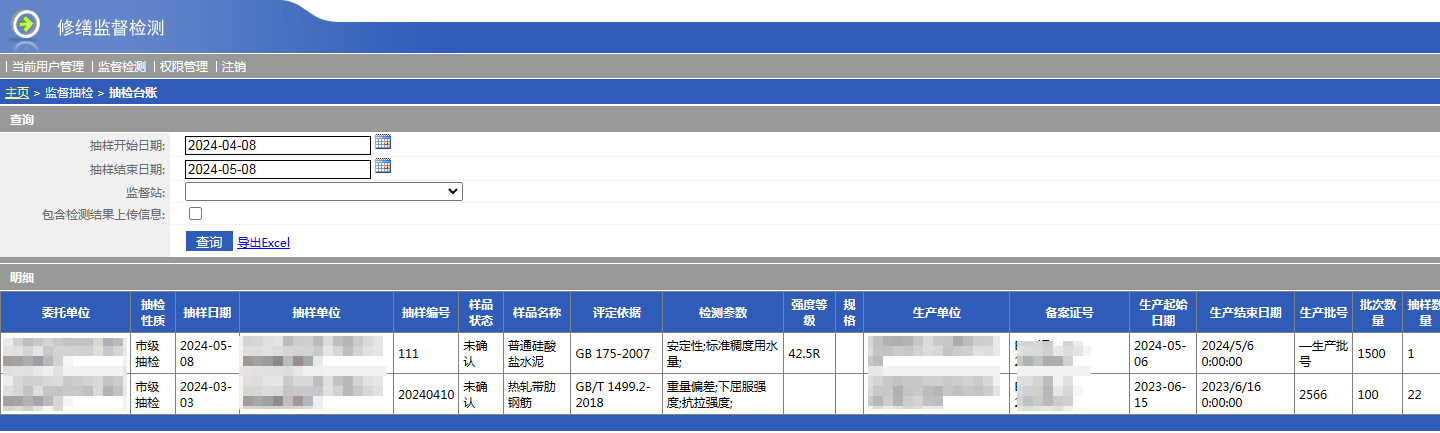Open the 权限管理 menu
Screen dimensions: 1440x433
(184, 67)
